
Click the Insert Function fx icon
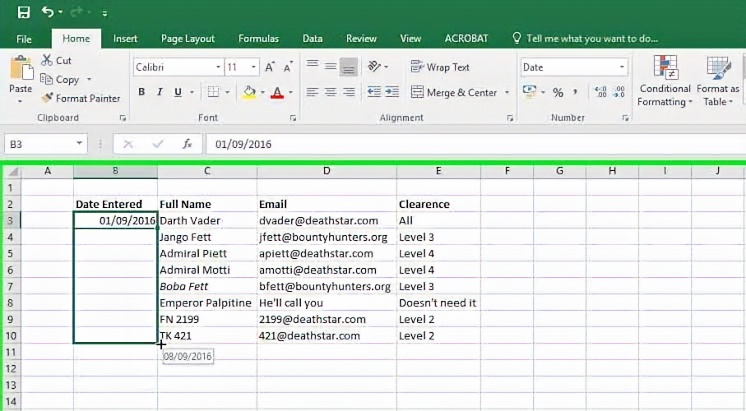183,144
